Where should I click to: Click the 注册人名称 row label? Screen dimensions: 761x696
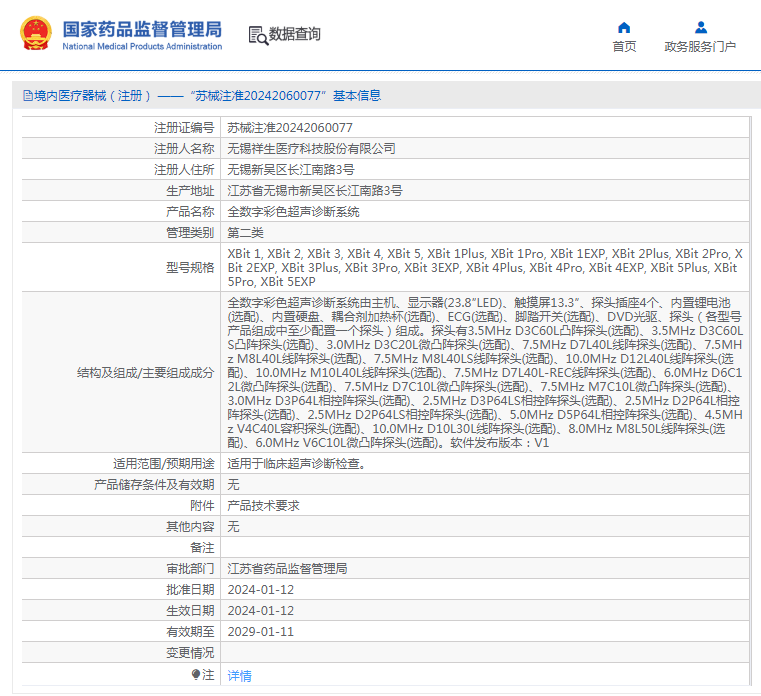tap(184, 149)
